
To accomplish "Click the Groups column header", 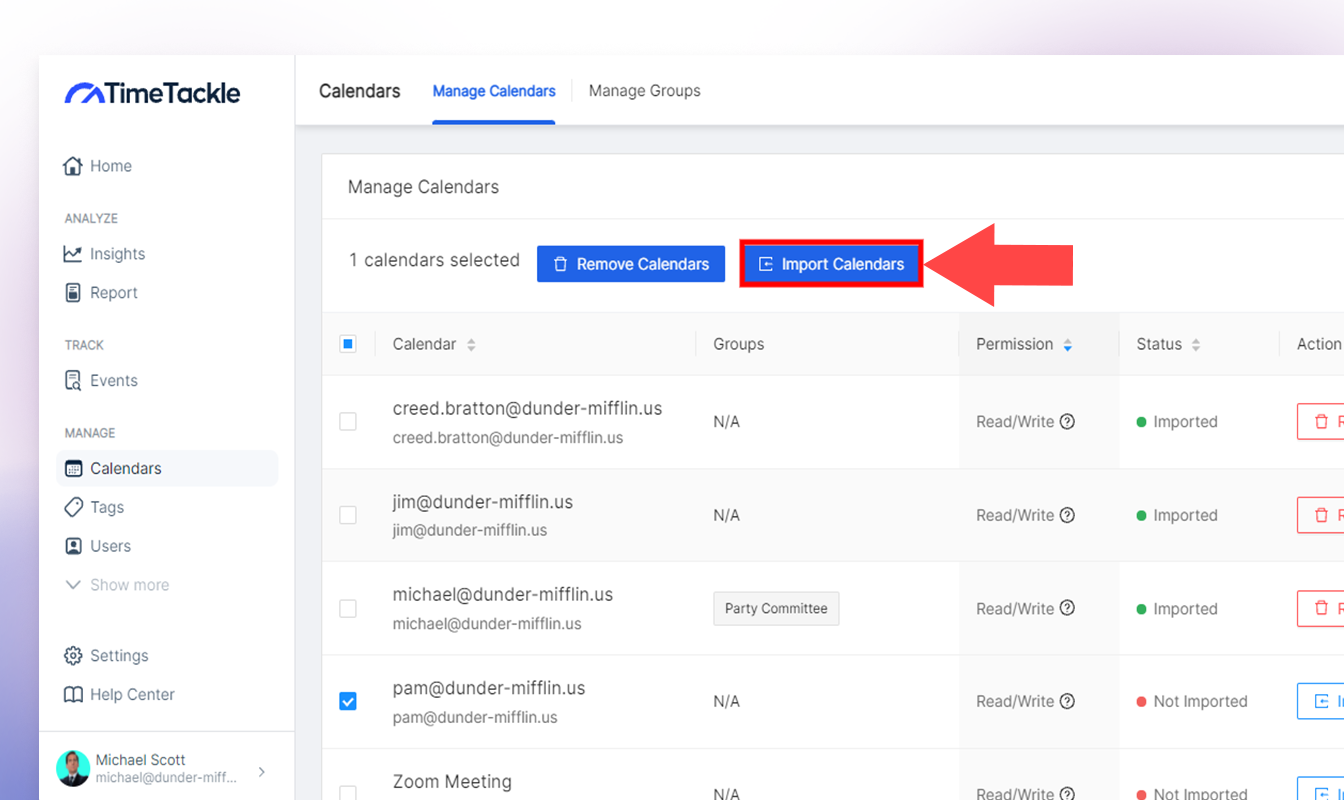I will tap(739, 344).
